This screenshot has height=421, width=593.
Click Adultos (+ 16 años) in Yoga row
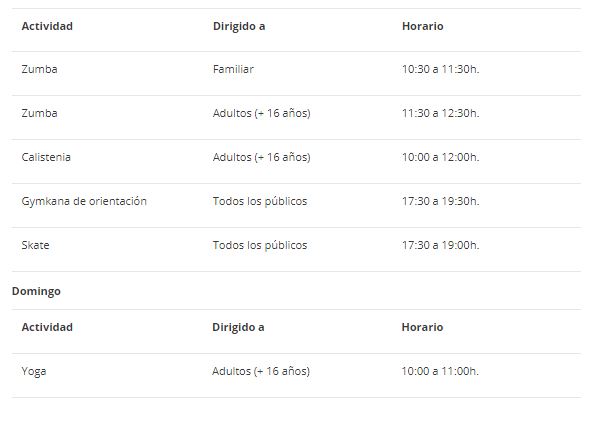tap(261, 371)
